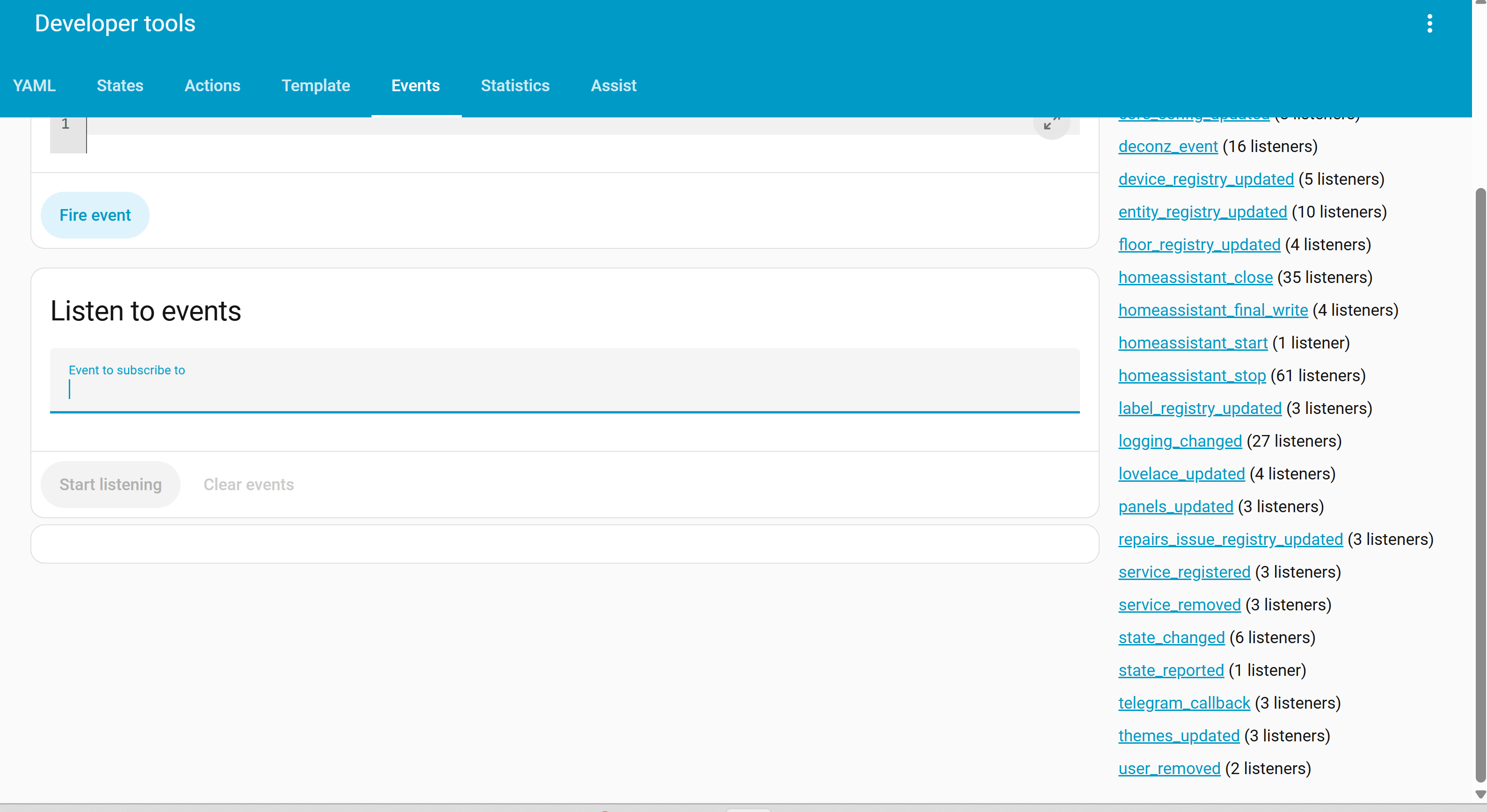Viewport: 1487px width, 812px height.
Task: Click the Start listening button
Action: [110, 484]
